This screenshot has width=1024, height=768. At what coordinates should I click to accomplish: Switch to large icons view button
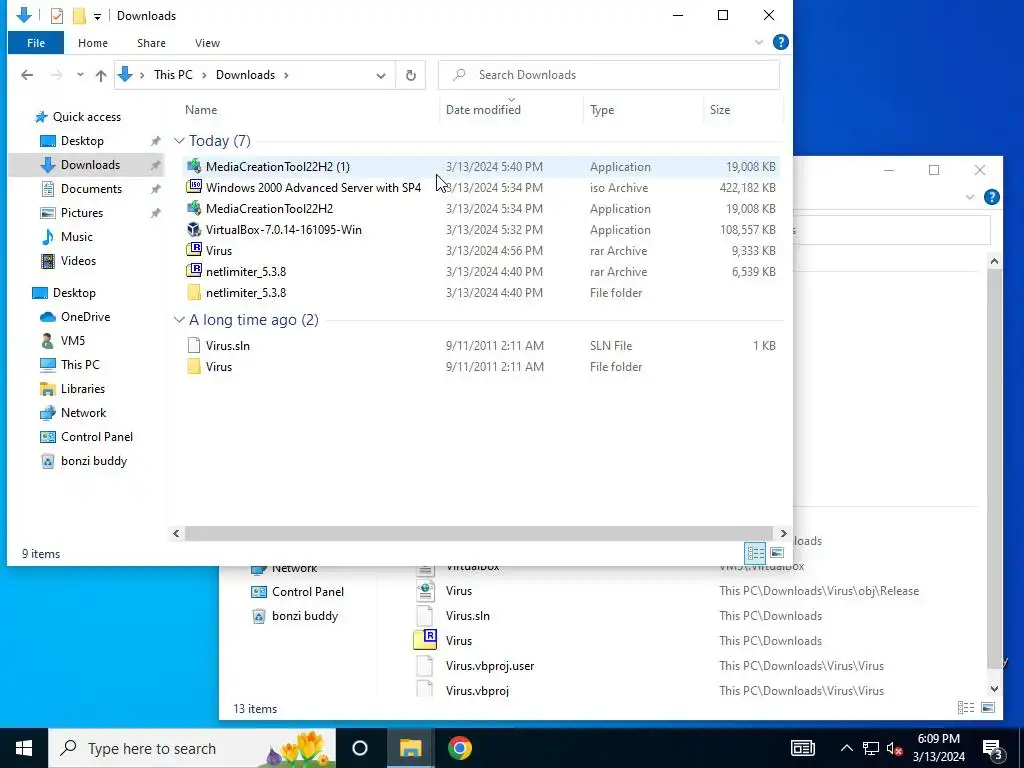click(x=776, y=553)
